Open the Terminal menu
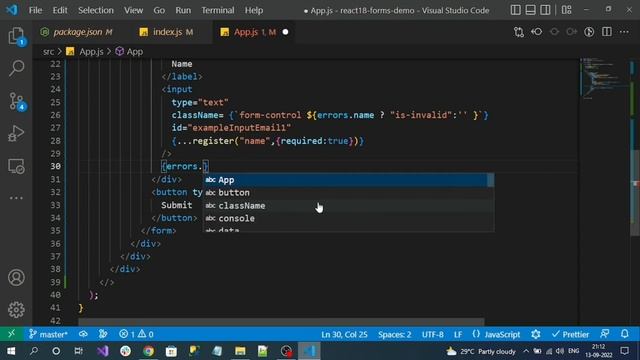Image resolution: width=640 pixels, height=360 pixels. coord(218,10)
